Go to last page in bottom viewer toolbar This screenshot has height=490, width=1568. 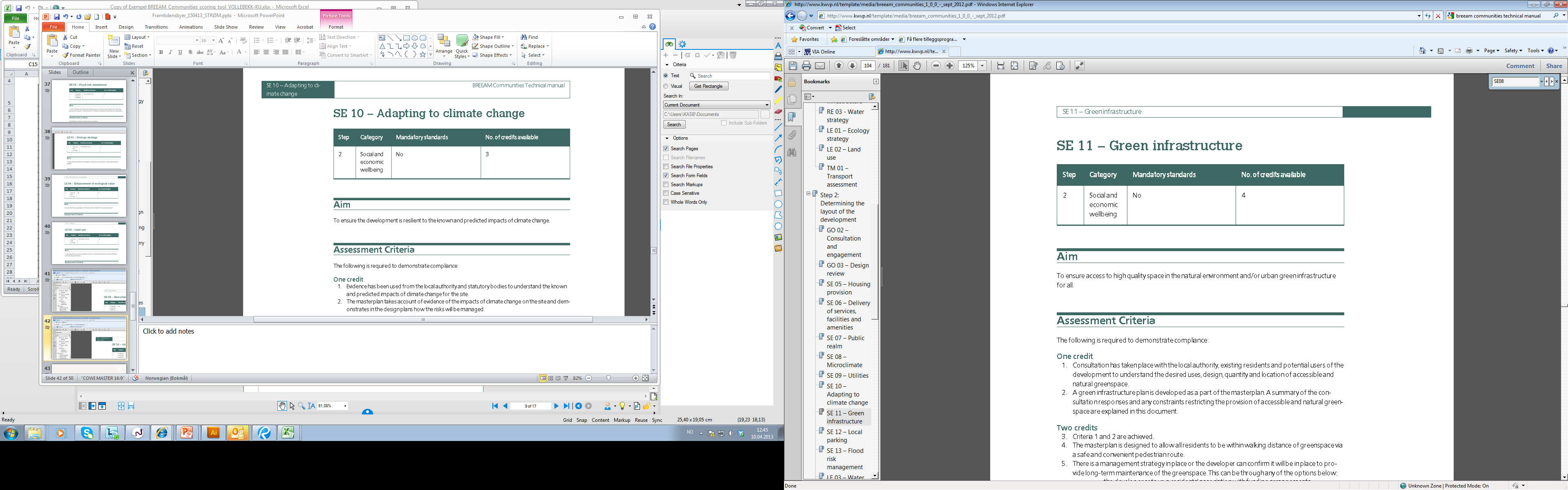click(566, 406)
